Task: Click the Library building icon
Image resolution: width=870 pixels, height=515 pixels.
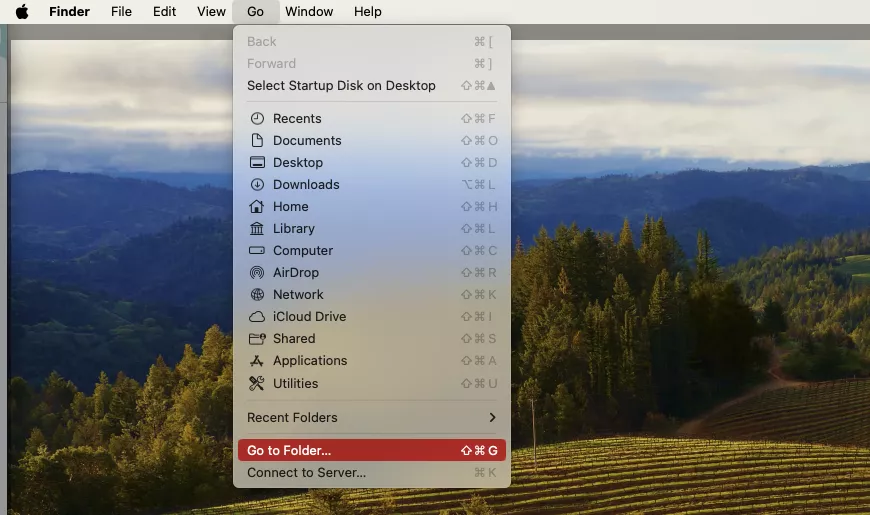Action: [257, 229]
